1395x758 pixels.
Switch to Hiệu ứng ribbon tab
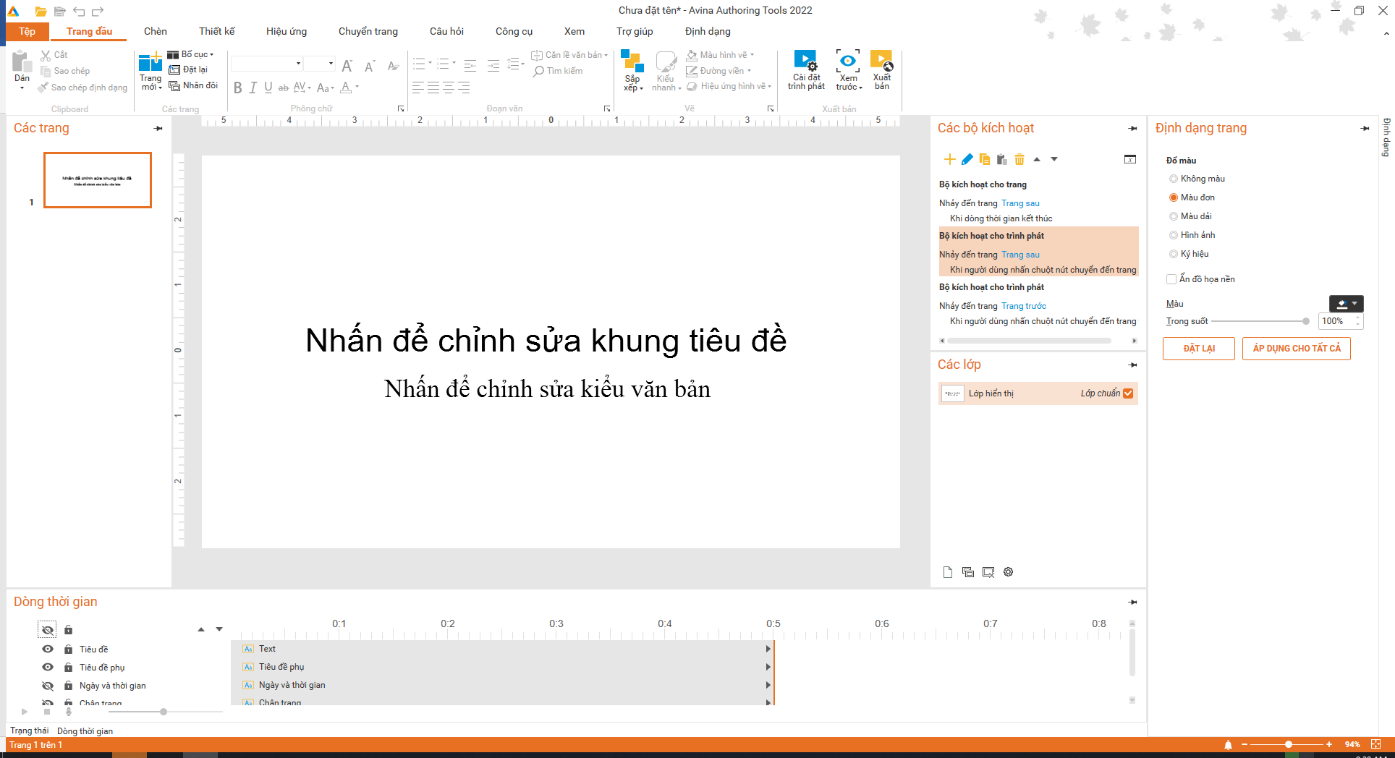[x=287, y=31]
